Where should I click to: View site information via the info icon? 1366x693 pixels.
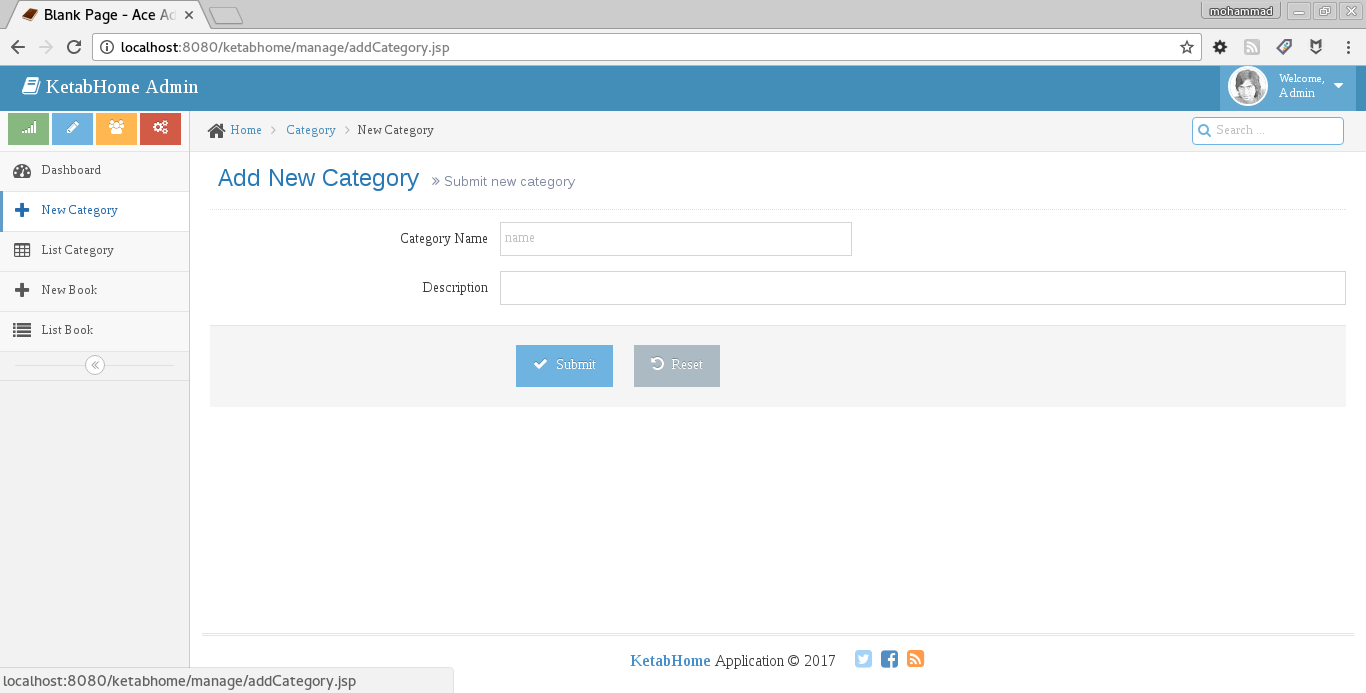click(x=107, y=47)
